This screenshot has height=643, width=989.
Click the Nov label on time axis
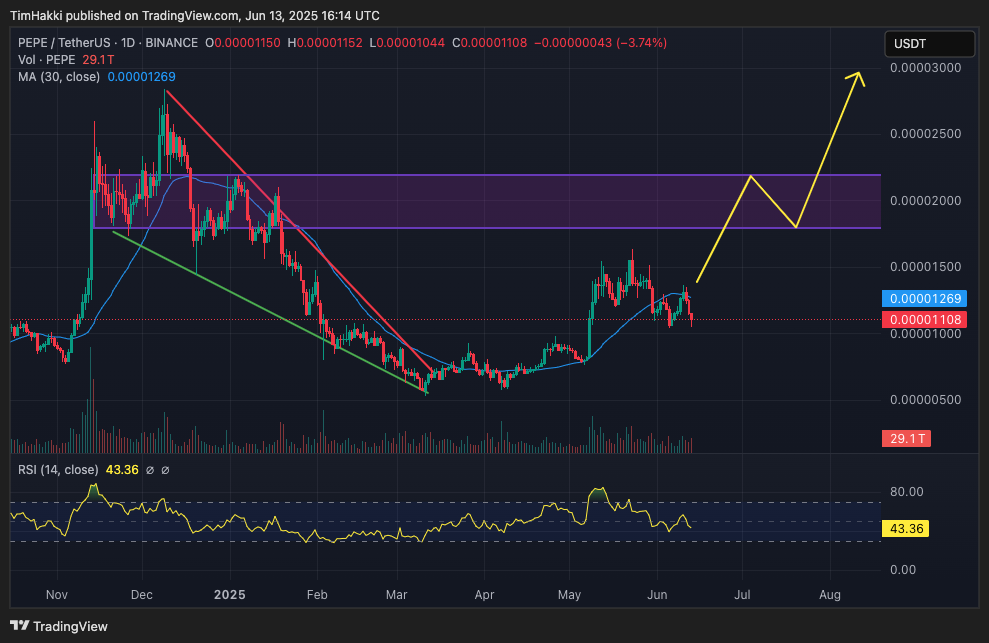tap(57, 594)
